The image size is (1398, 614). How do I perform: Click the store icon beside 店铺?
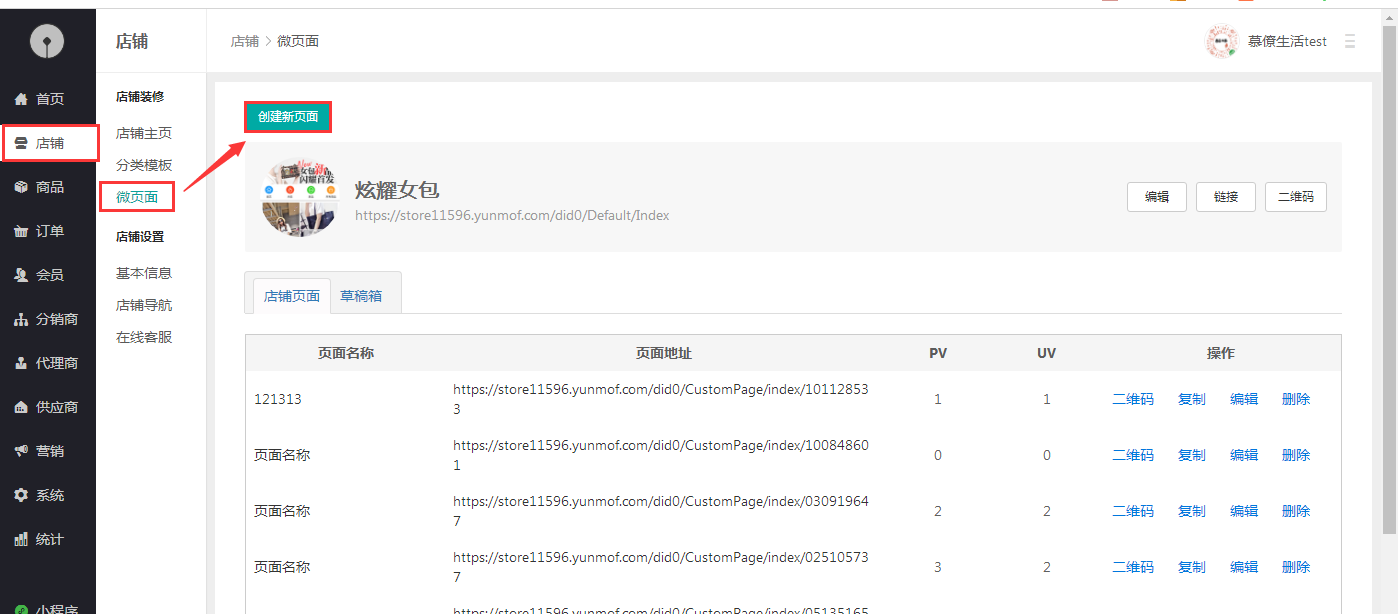click(21, 143)
